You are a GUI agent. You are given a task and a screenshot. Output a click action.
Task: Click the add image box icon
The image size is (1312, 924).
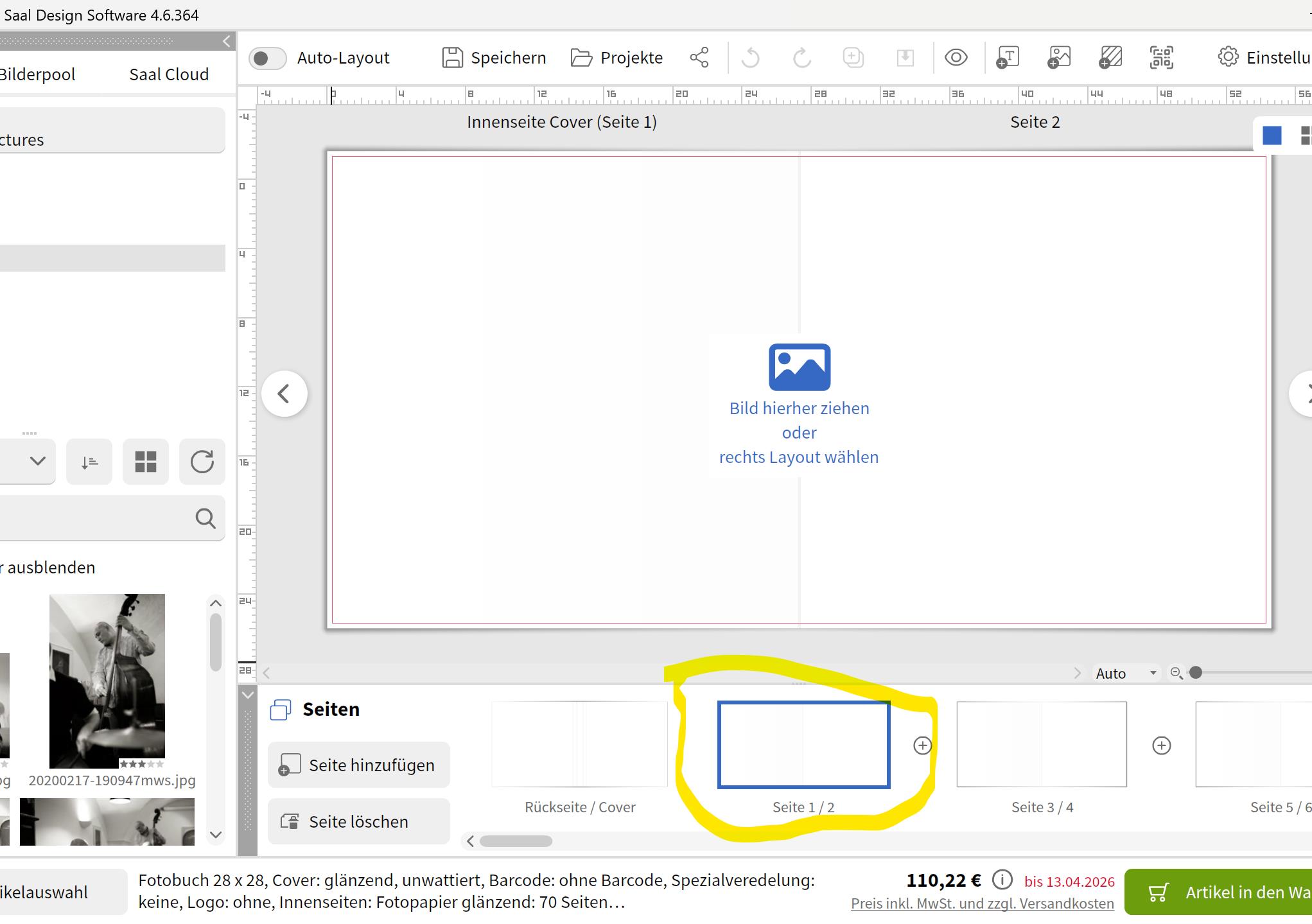pos(1059,58)
